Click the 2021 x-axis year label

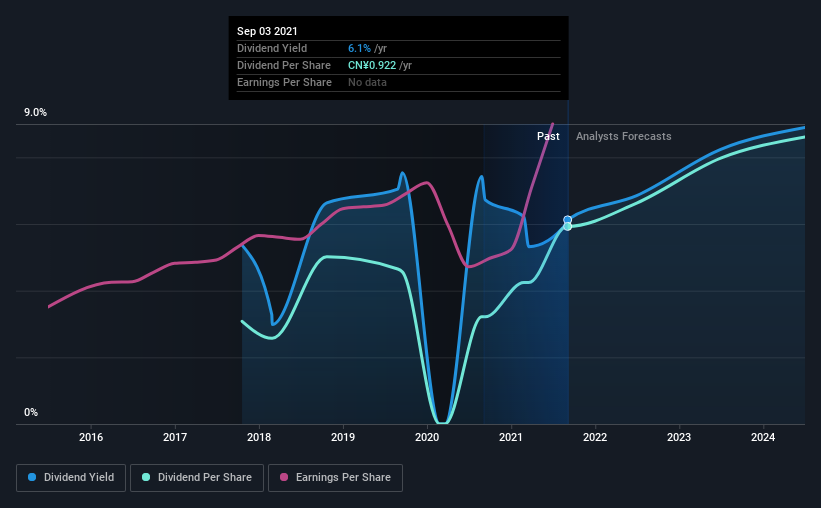pyautogui.click(x=511, y=437)
